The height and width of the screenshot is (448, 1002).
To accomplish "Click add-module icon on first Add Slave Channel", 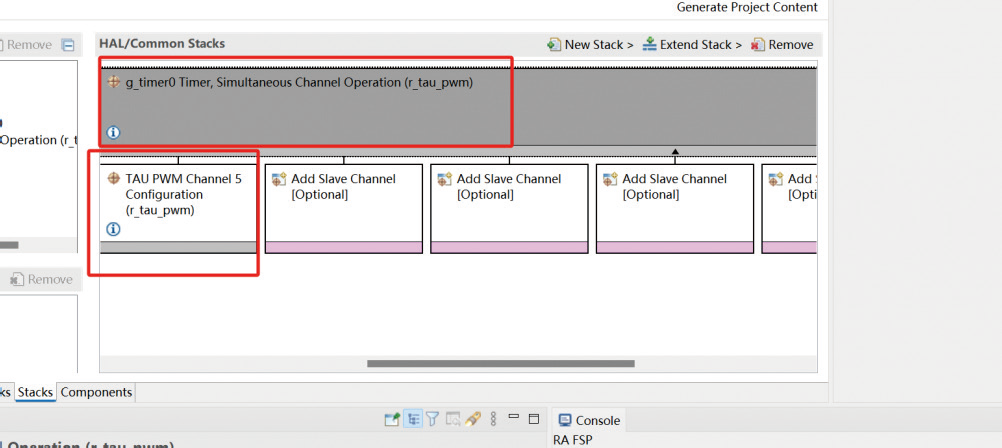I will (279, 180).
